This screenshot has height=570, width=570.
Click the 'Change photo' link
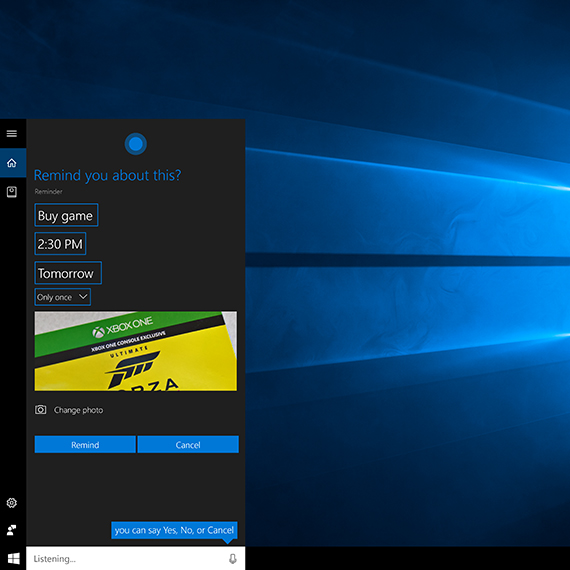(x=79, y=410)
